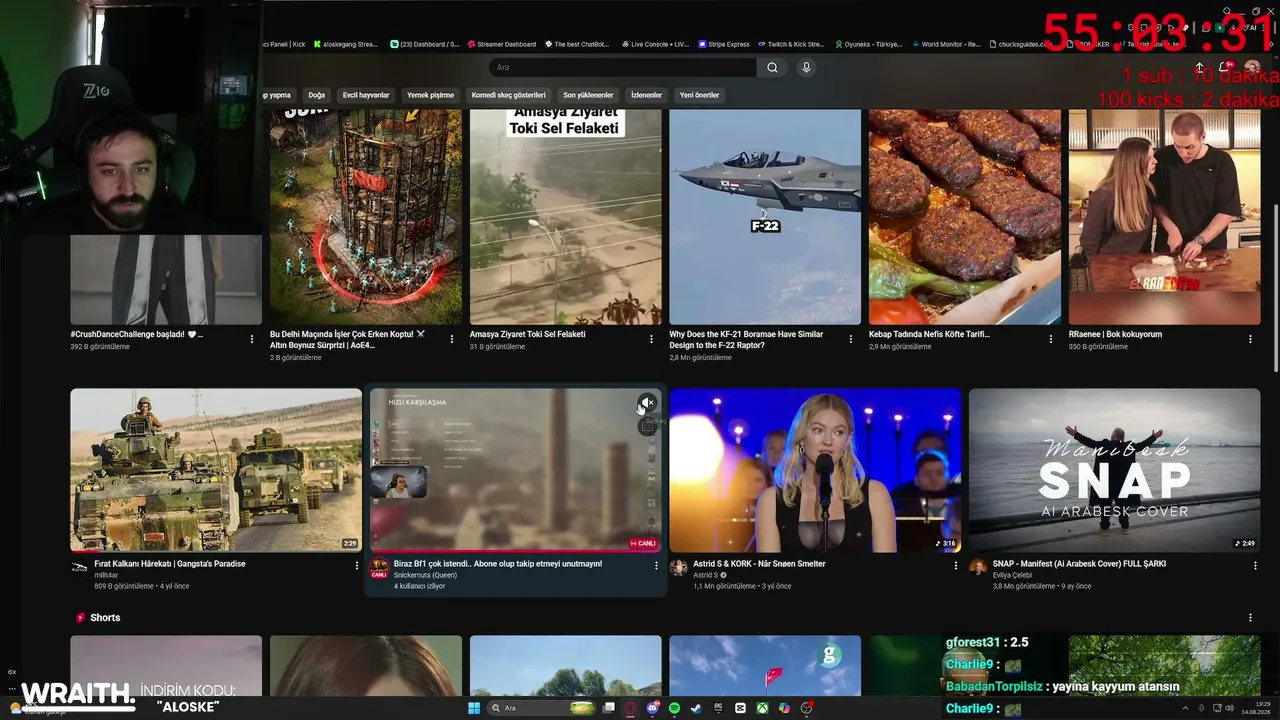Switch to World Monitor browser tab
The image size is (1280, 720).
tap(946, 44)
